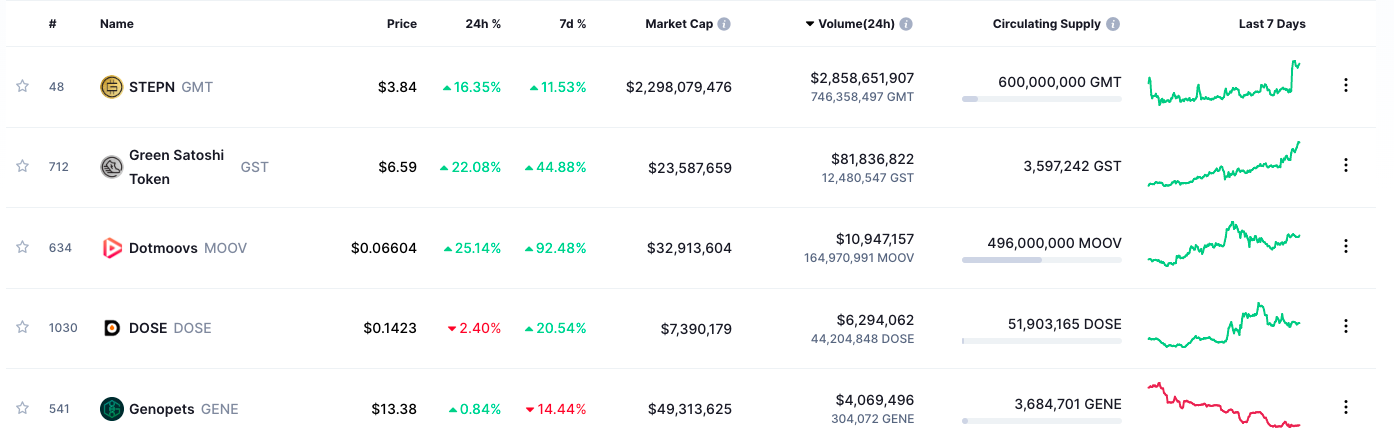Image resolution: width=1394 pixels, height=446 pixels.
Task: Click the DOSE coin logo icon
Action: click(112, 328)
